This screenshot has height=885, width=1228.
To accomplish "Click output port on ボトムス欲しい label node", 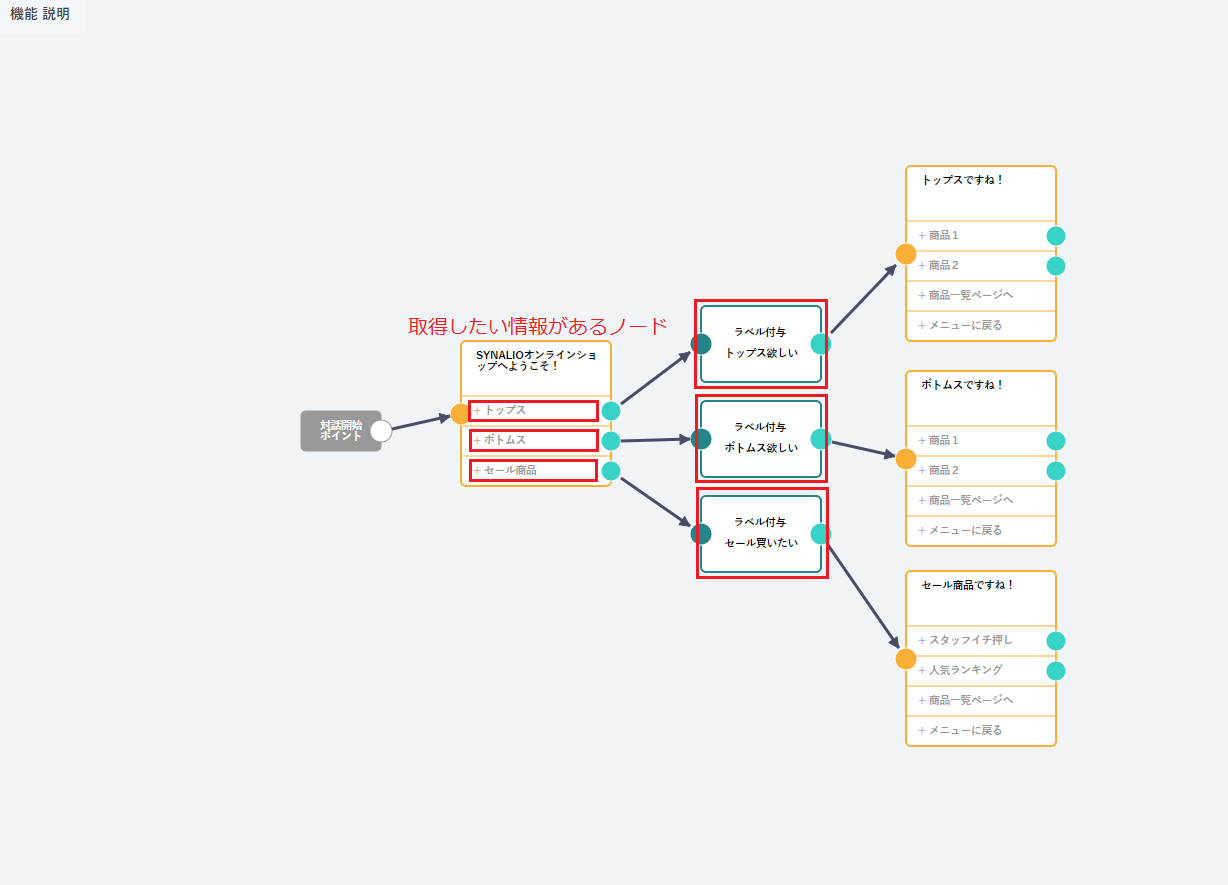I will click(821, 439).
